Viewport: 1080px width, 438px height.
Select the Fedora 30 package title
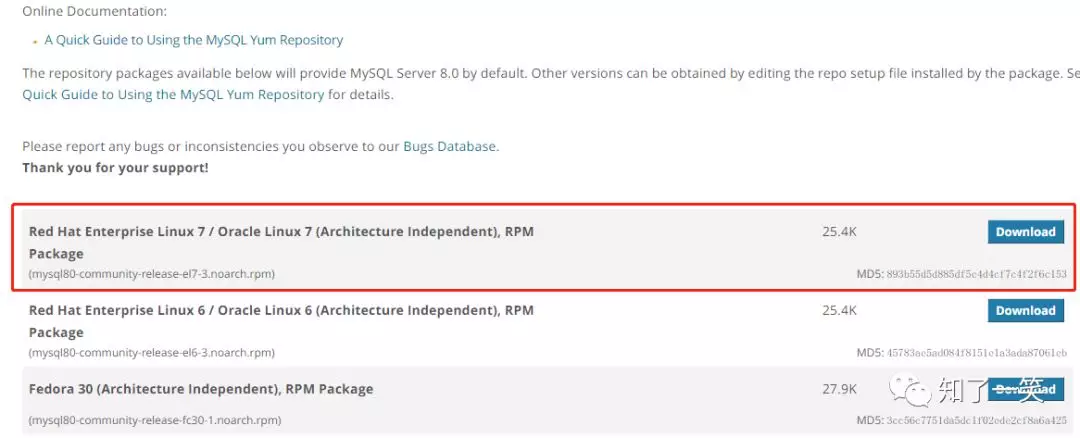pos(201,389)
